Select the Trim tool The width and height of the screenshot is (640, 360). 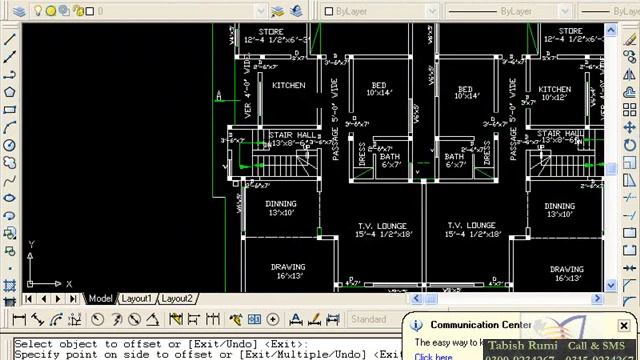click(630, 198)
